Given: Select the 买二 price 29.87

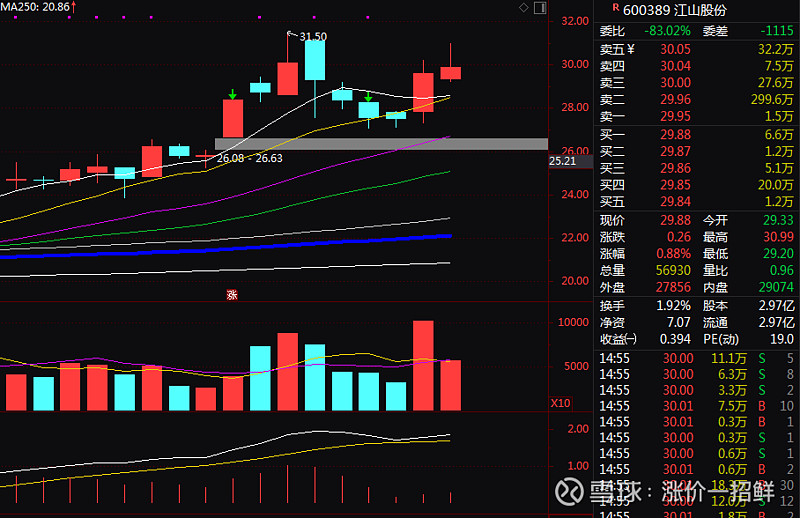Looking at the screenshot, I should (x=676, y=152).
